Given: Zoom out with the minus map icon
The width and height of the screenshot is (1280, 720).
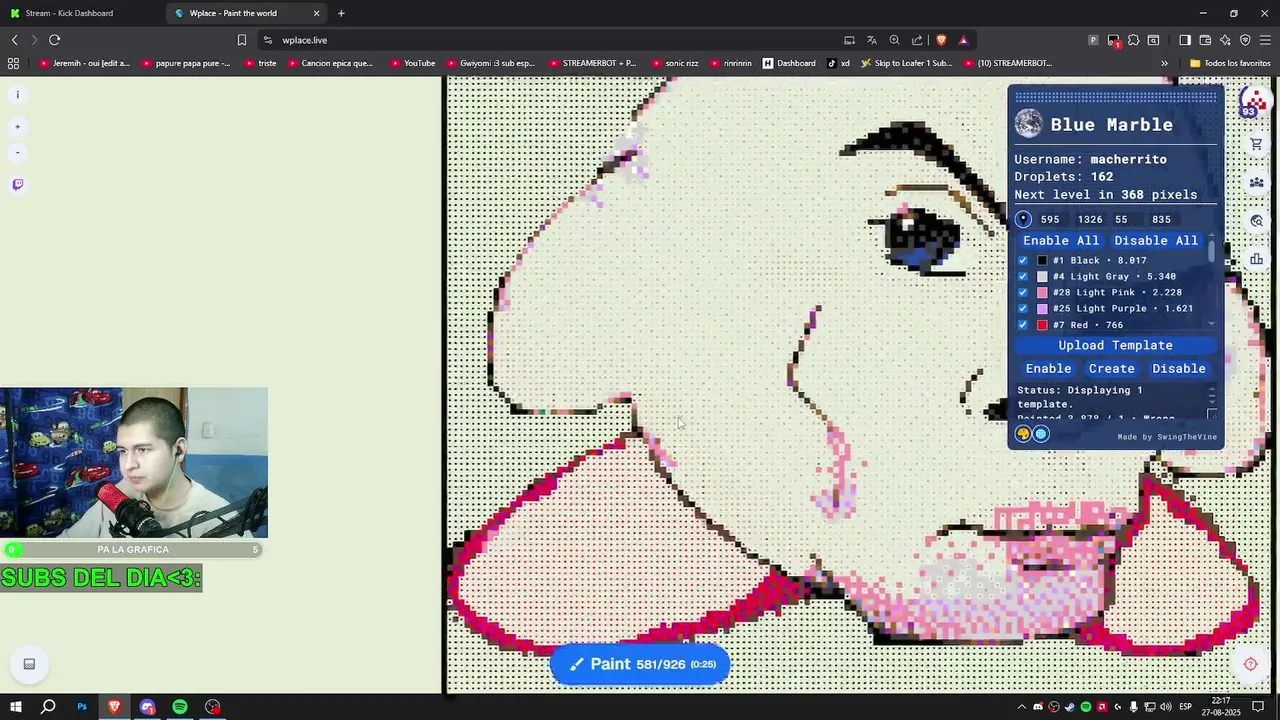Looking at the screenshot, I should point(17,153).
